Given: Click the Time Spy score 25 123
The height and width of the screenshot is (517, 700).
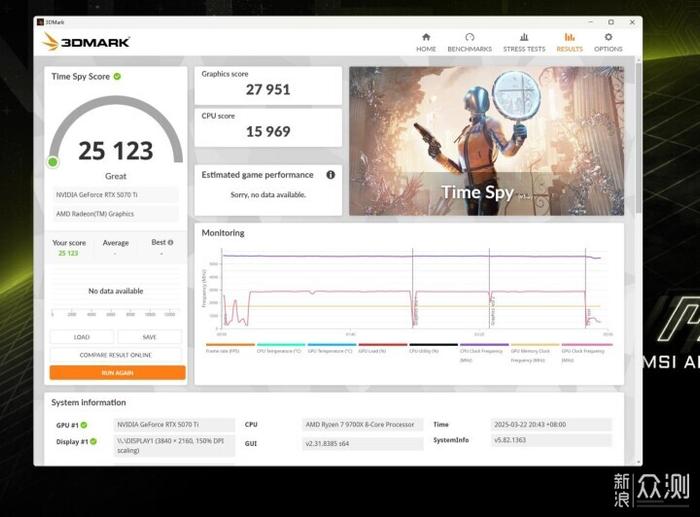Looking at the screenshot, I should (x=116, y=151).
